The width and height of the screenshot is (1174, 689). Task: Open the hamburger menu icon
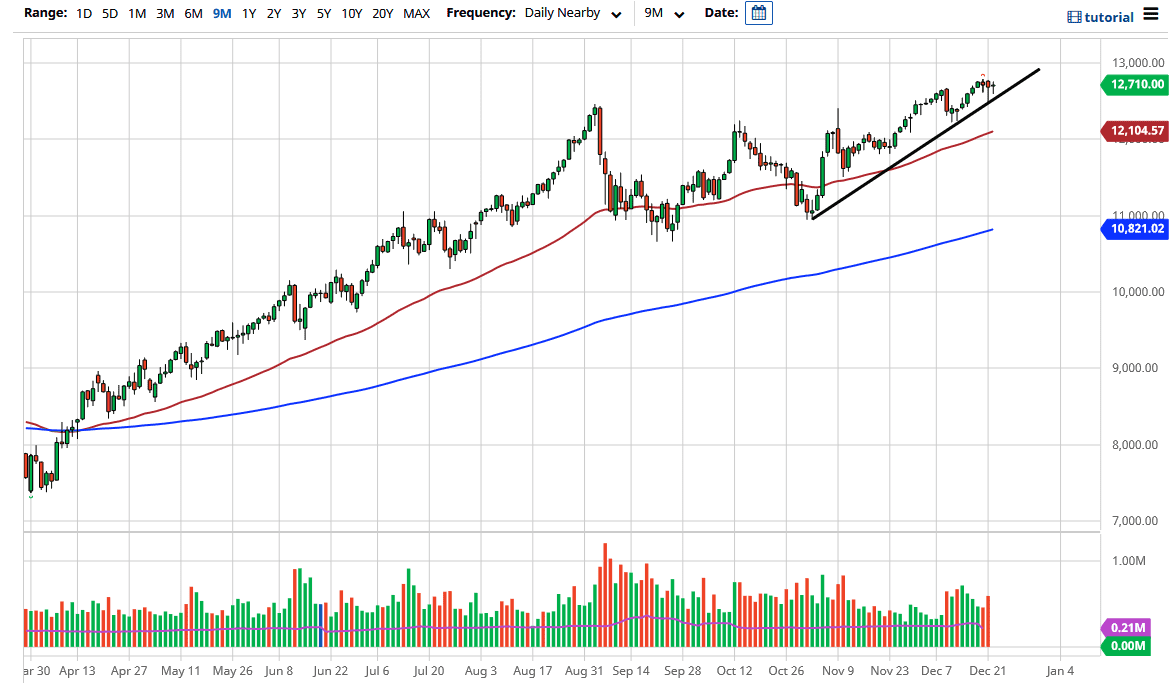pos(1152,15)
